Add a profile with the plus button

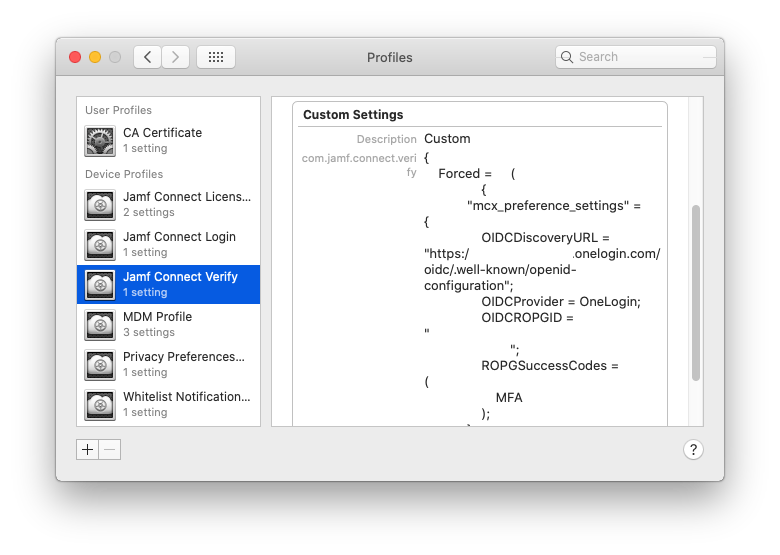click(88, 450)
